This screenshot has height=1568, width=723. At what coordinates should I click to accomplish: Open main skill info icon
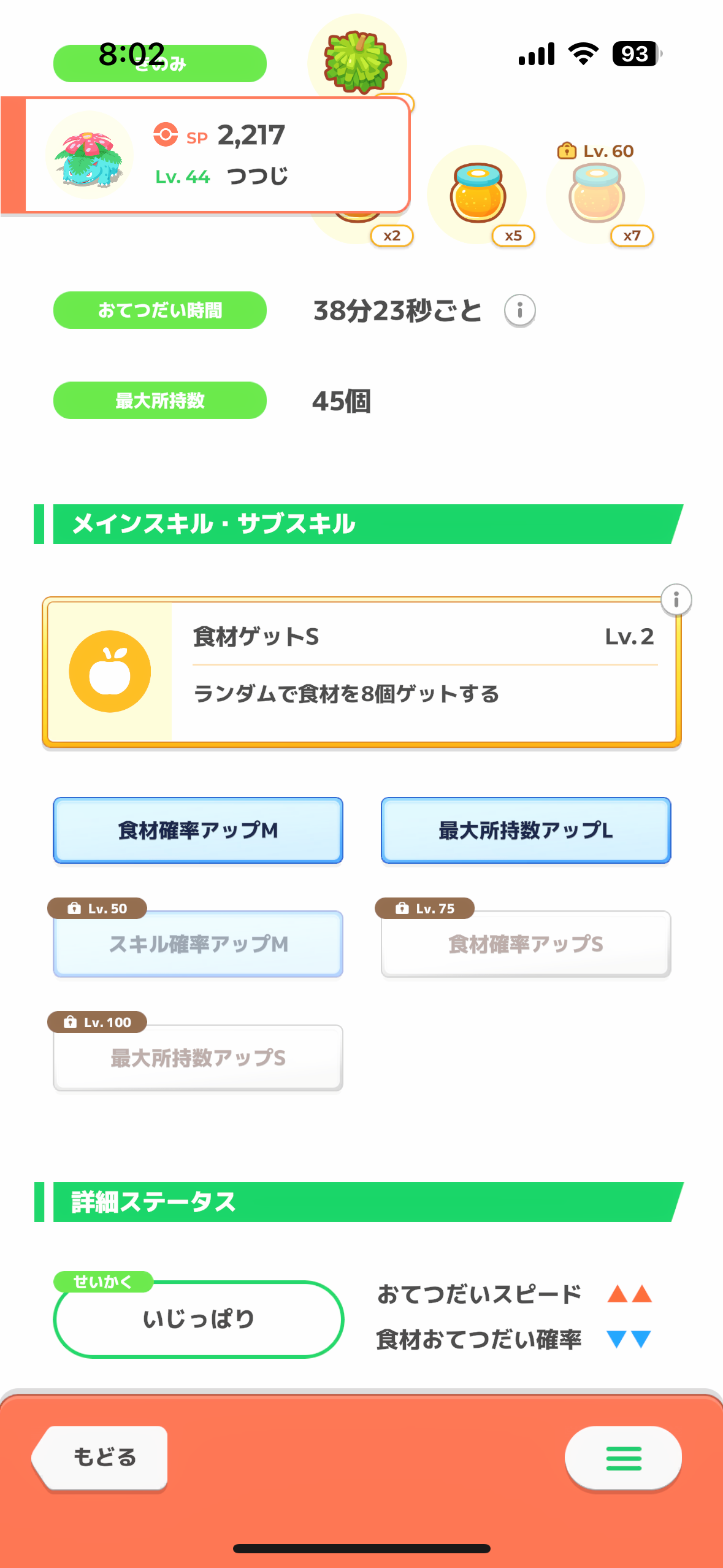coord(676,599)
